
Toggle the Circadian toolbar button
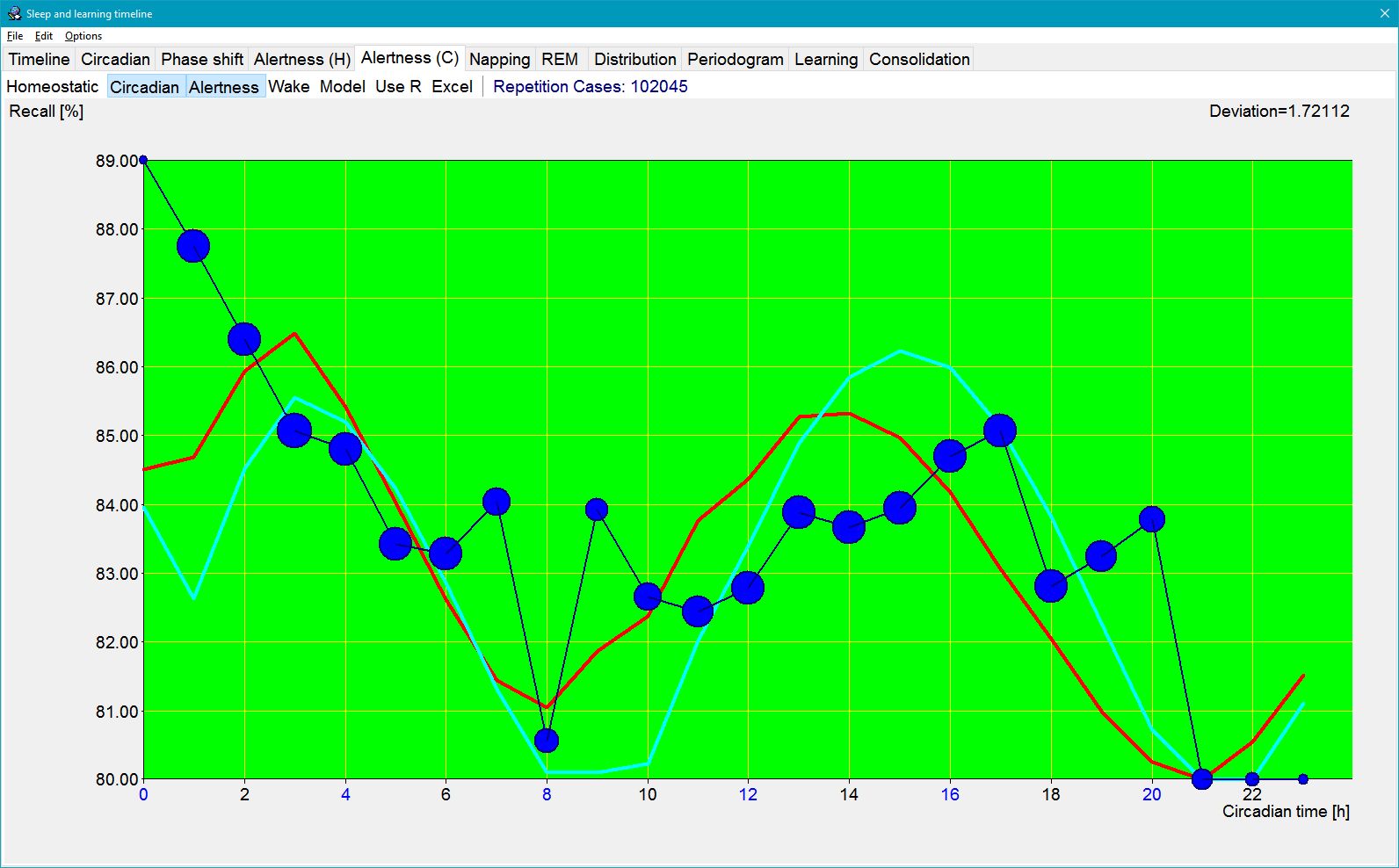click(145, 86)
